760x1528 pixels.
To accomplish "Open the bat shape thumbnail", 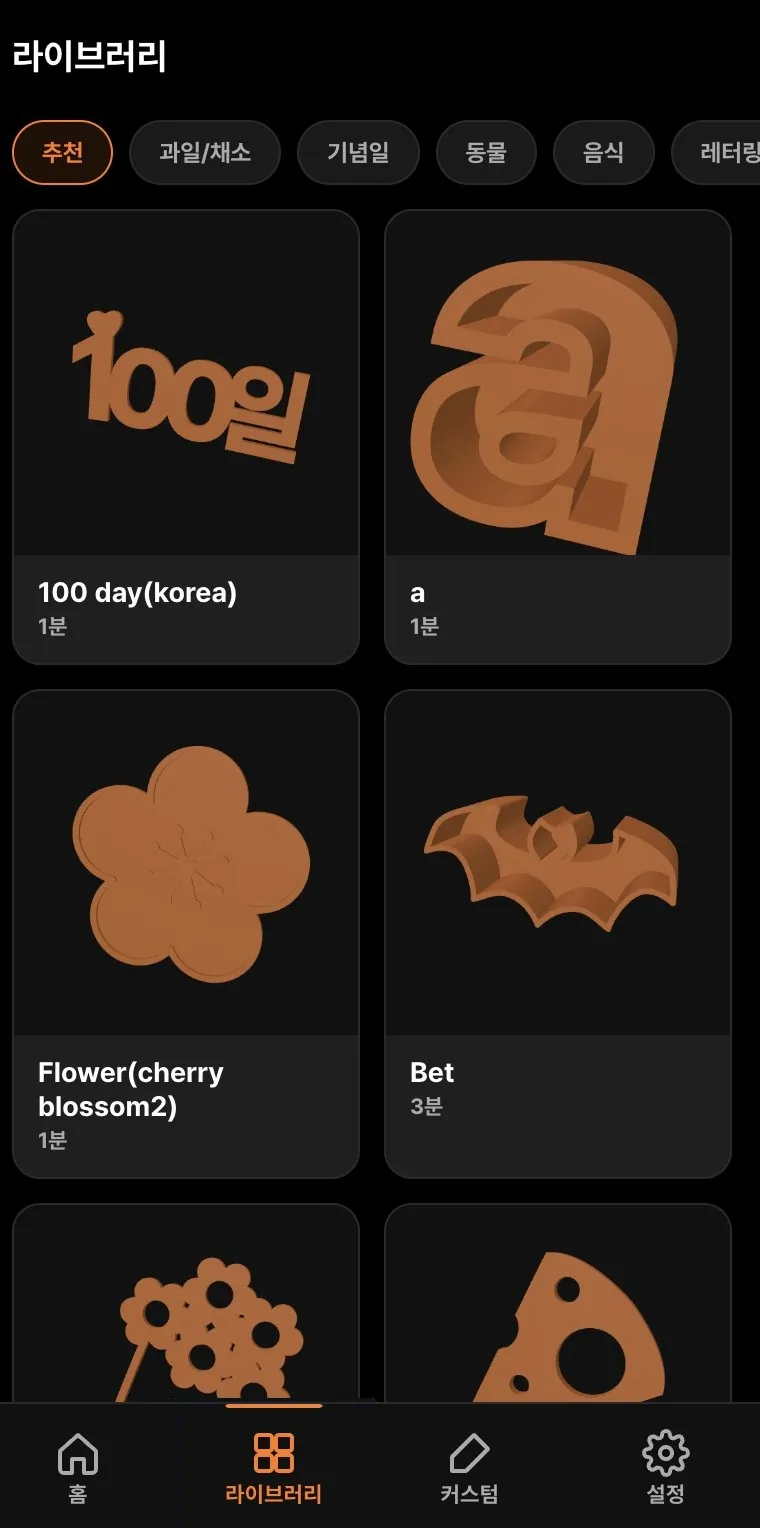I will pyautogui.click(x=558, y=862).
